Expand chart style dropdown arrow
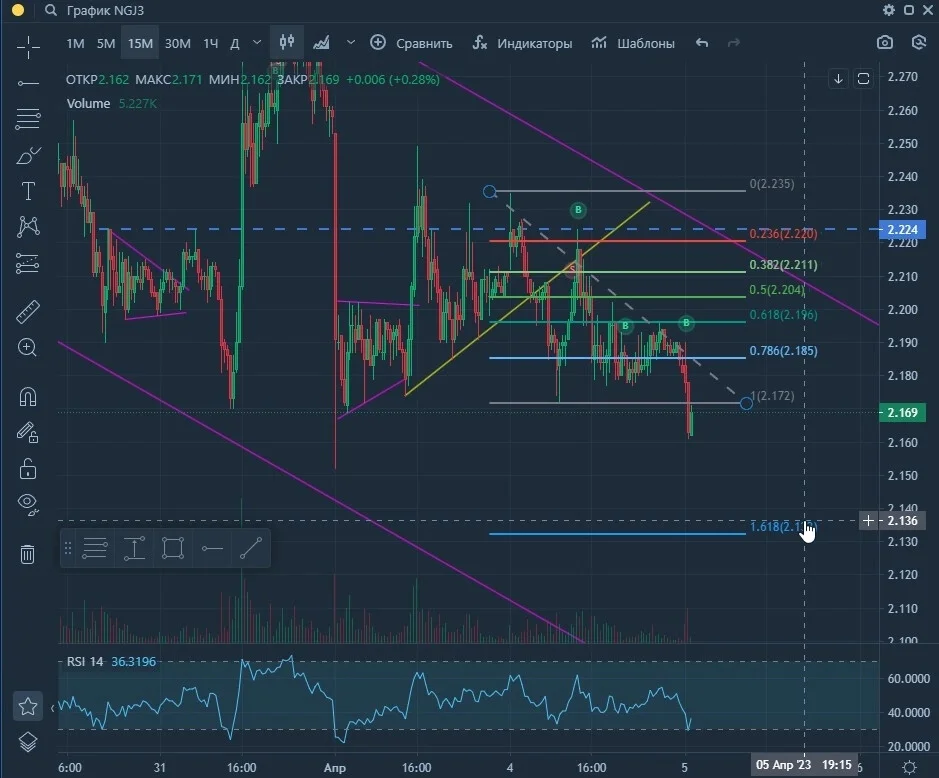This screenshot has width=939, height=778. [x=351, y=43]
